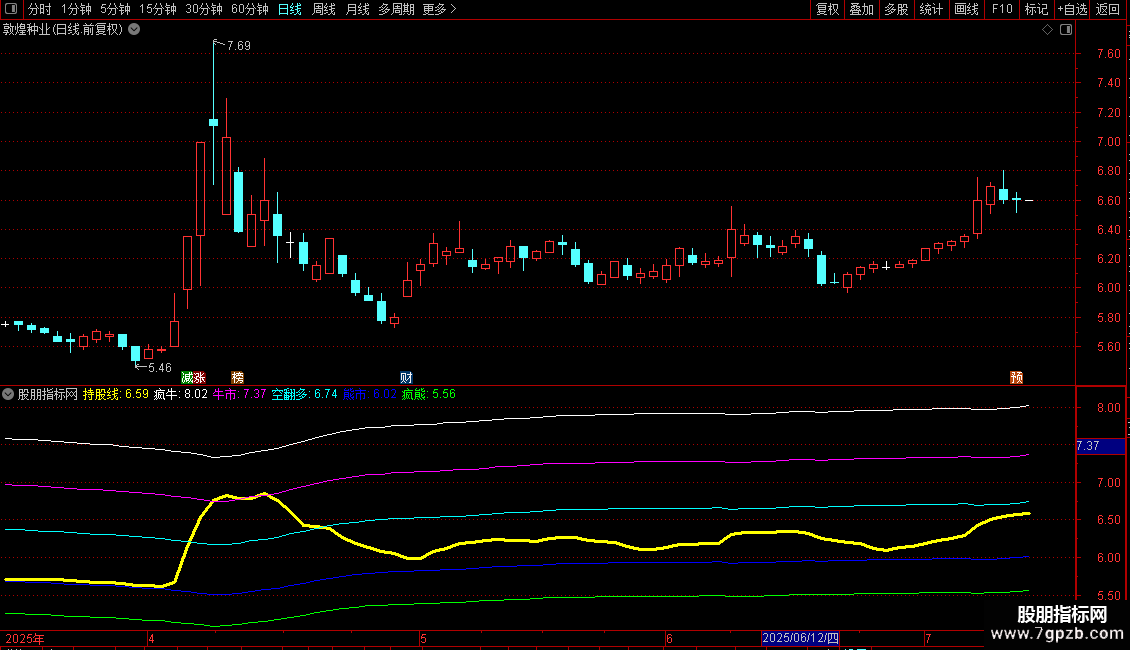Click the 股朋指标网 indicator name
The image size is (1130, 650).
point(48,394)
